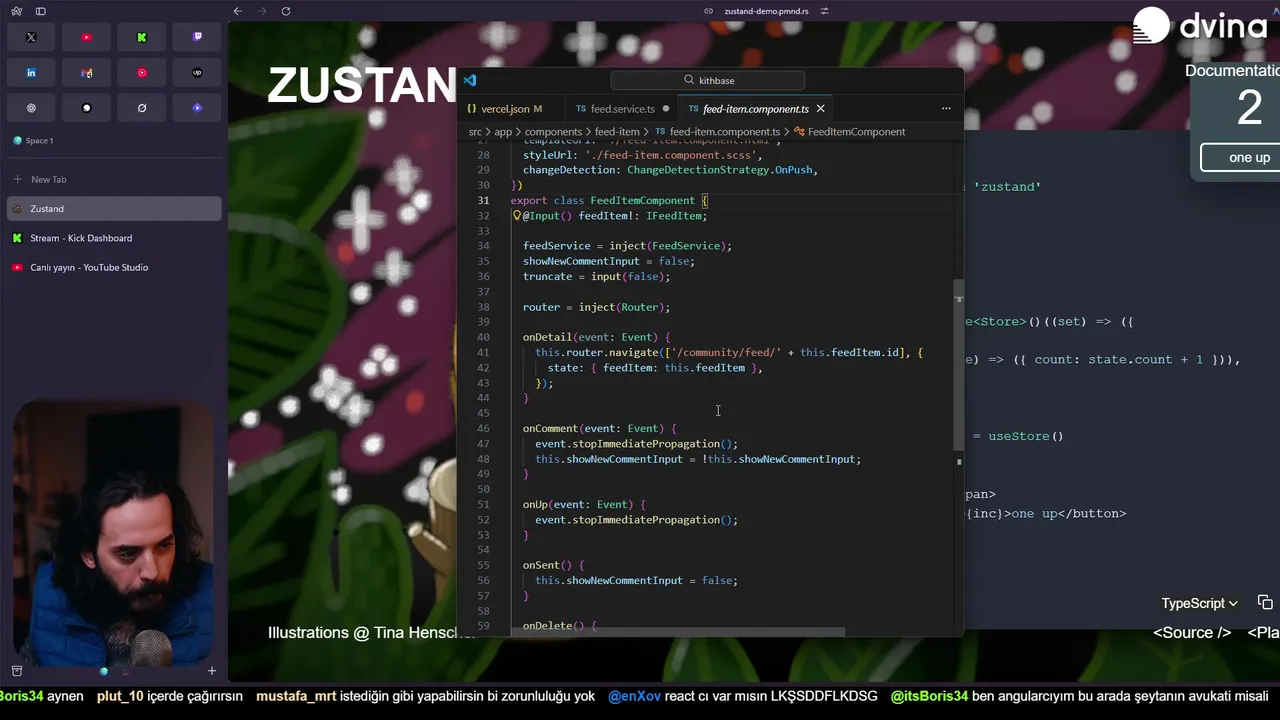Screen dimensions: 1280x720
Task: Switch to Canlı yayın - YouTube Studio tab
Action: click(114, 267)
